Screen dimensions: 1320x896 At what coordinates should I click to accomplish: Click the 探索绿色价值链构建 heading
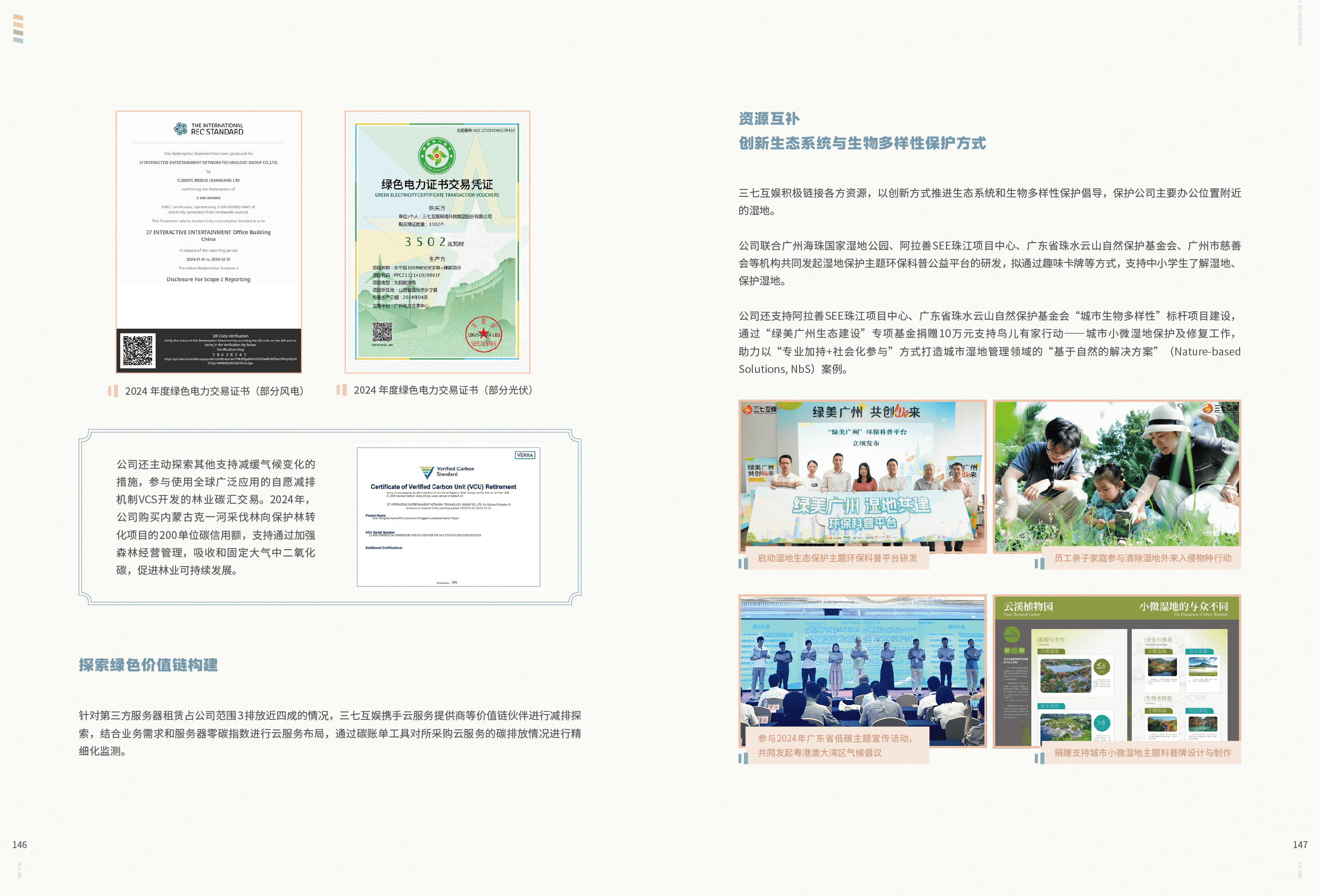coord(148,665)
